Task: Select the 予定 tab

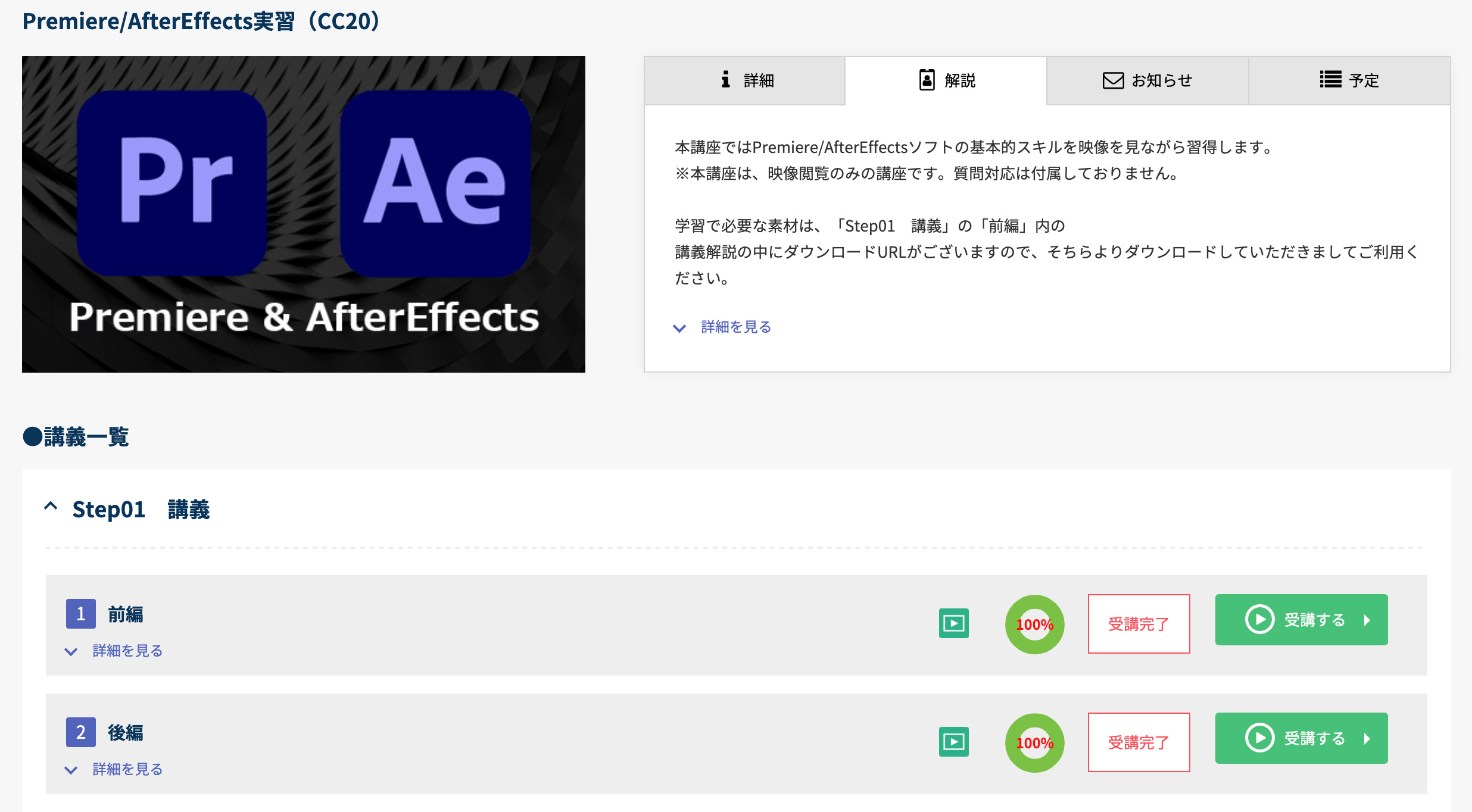Action: 1349,81
